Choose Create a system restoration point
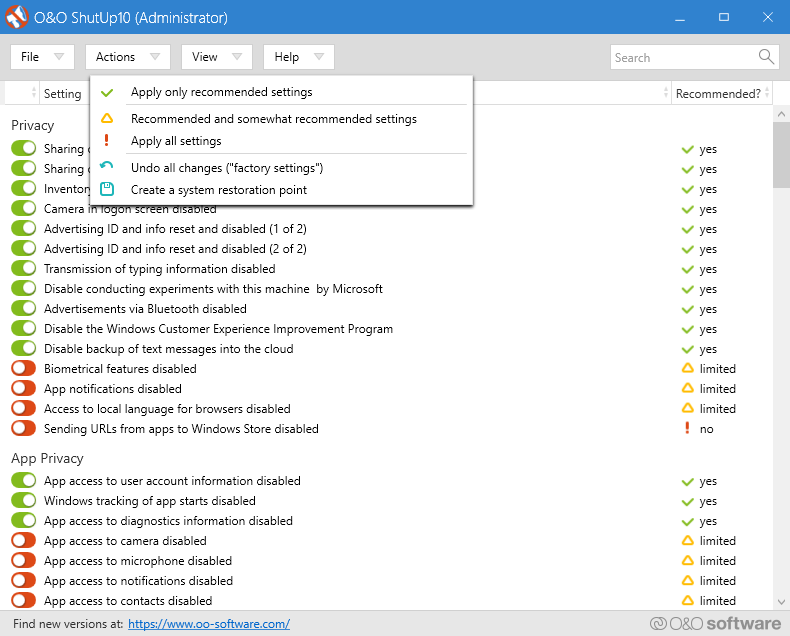 click(x=218, y=190)
